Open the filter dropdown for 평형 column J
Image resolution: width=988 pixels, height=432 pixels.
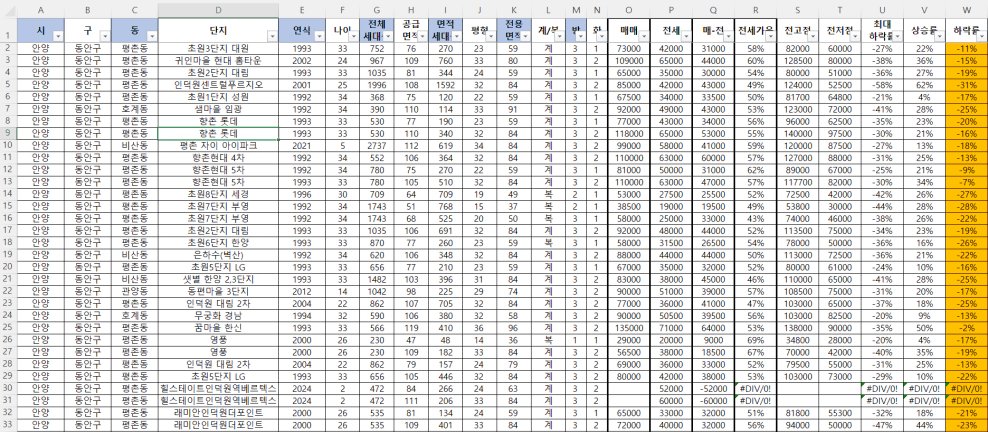tap(490, 37)
